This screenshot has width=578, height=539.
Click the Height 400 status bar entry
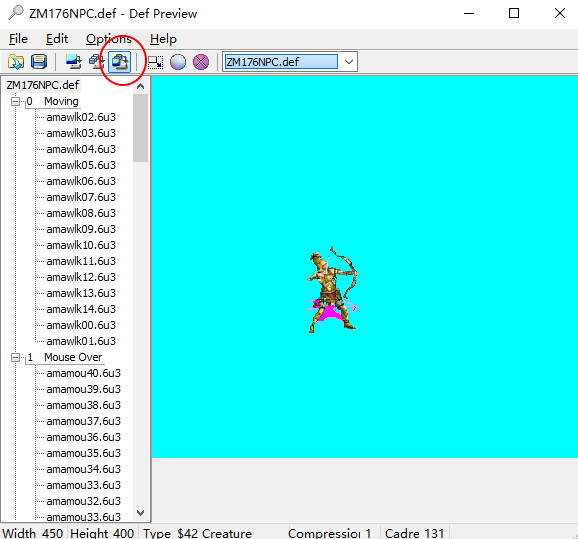[x=102, y=533]
